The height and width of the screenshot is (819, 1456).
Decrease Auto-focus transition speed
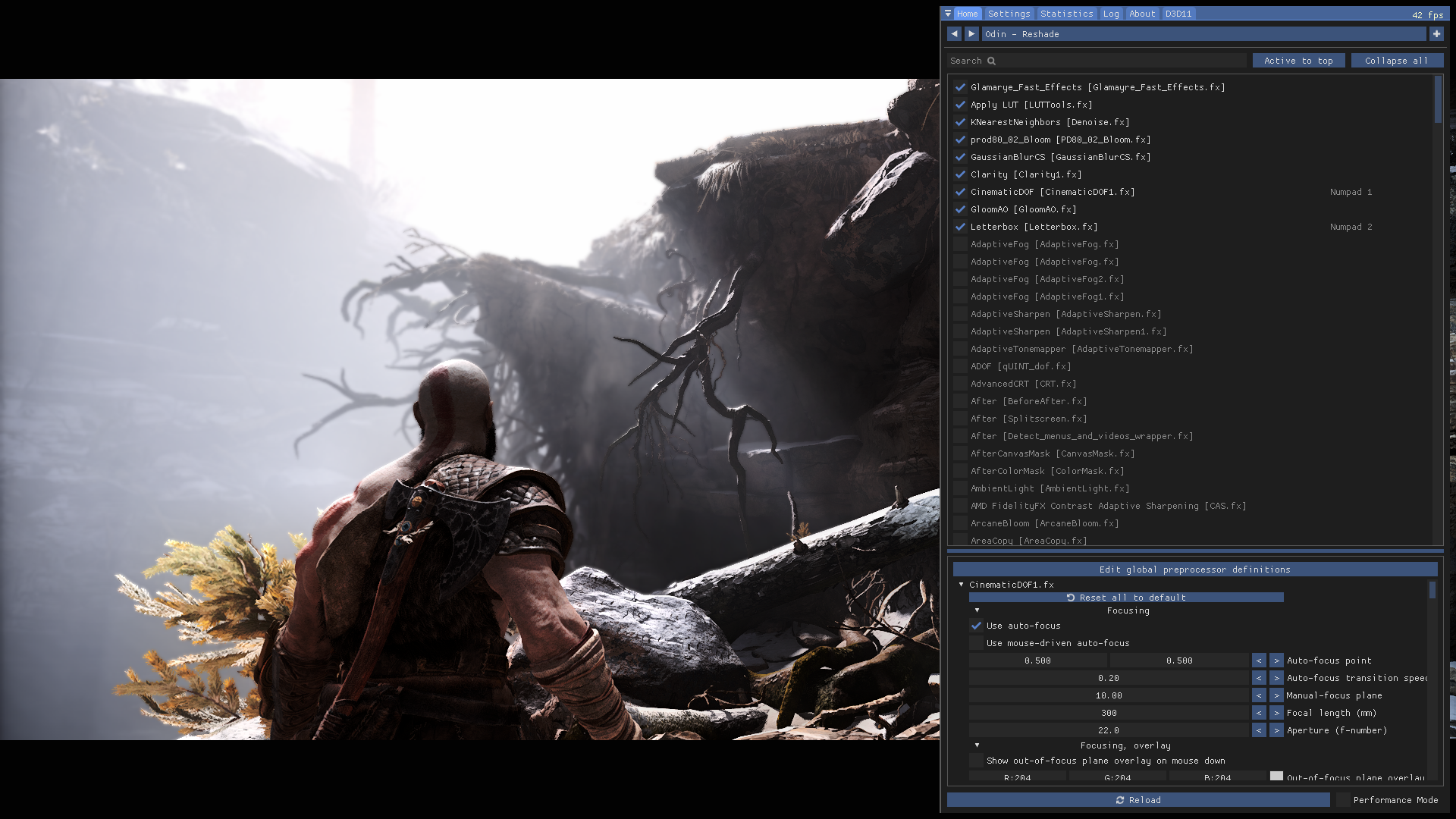coord(1259,678)
